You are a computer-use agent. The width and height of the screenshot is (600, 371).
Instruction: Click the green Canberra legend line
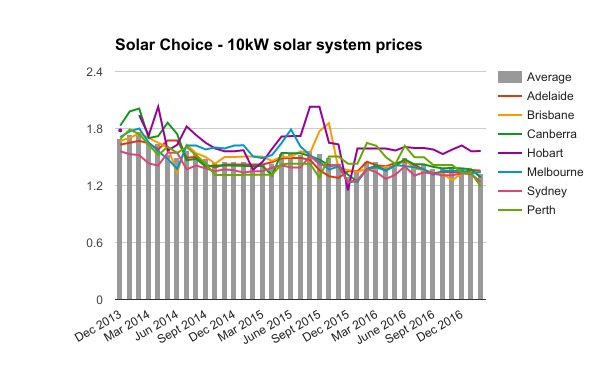point(510,134)
